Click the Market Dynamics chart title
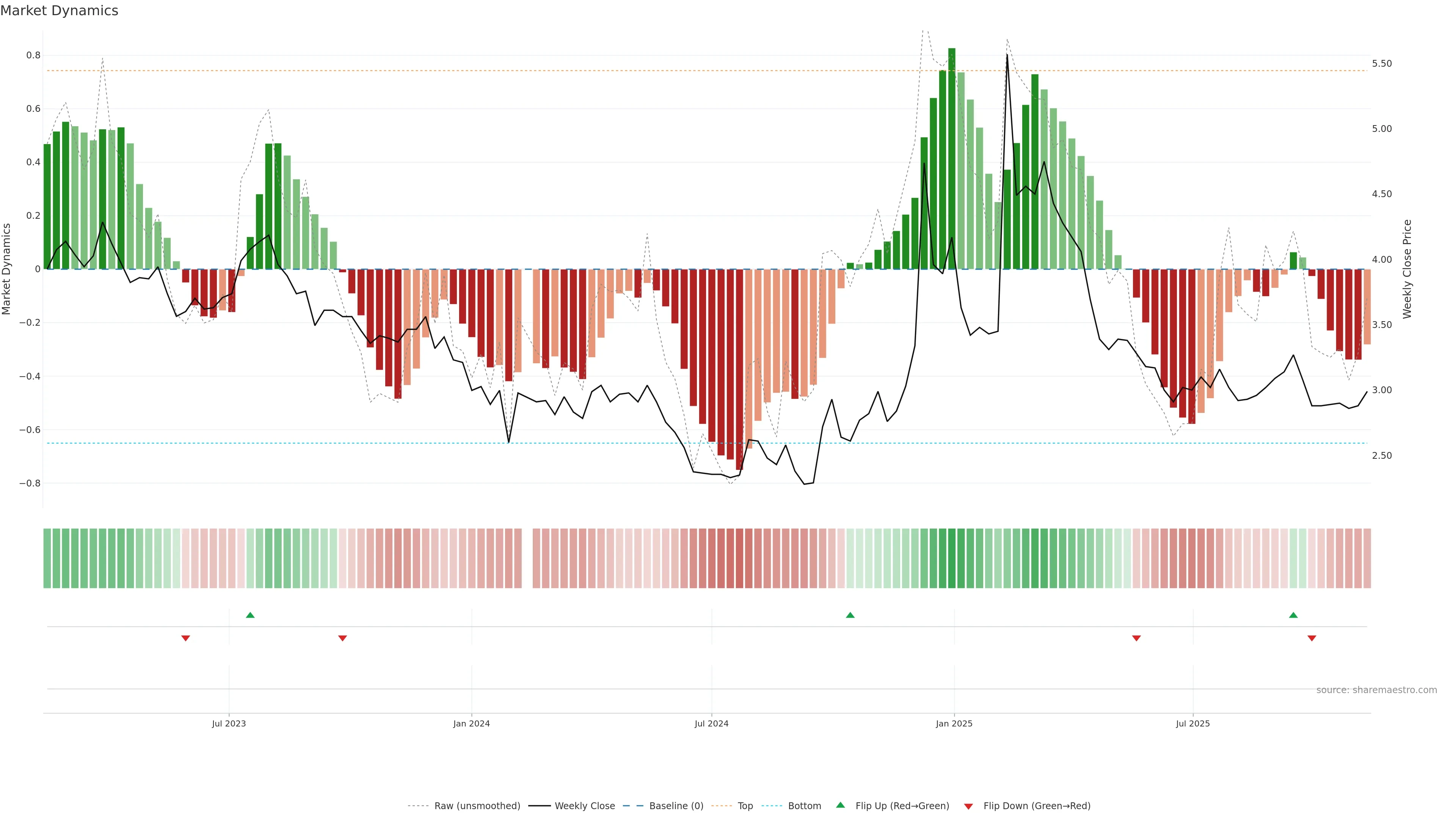The height and width of the screenshot is (819, 1456). (x=60, y=11)
